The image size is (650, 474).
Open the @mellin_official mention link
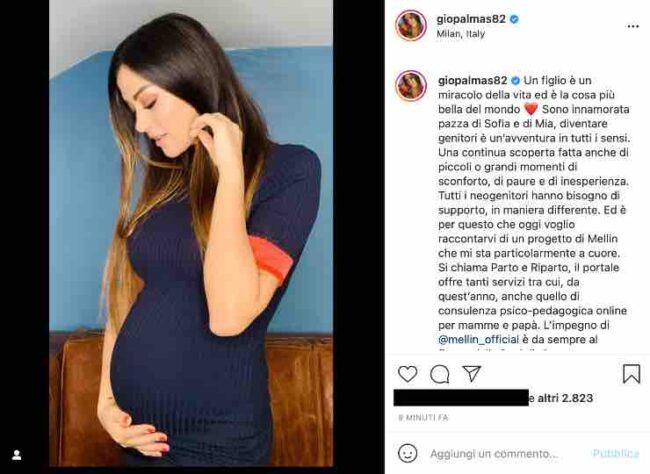pyautogui.click(x=478, y=340)
